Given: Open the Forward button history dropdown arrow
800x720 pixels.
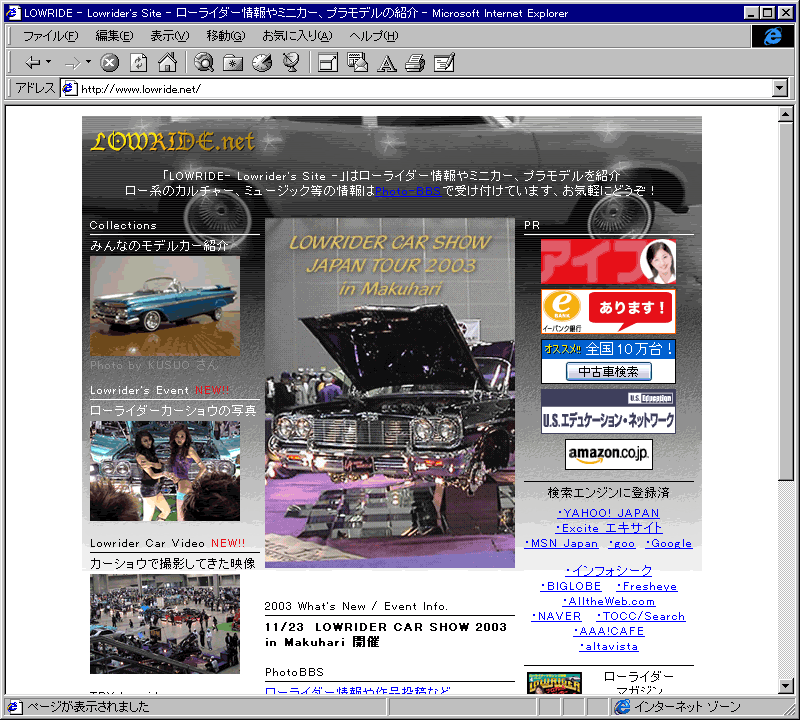Looking at the screenshot, I should pos(88,62).
